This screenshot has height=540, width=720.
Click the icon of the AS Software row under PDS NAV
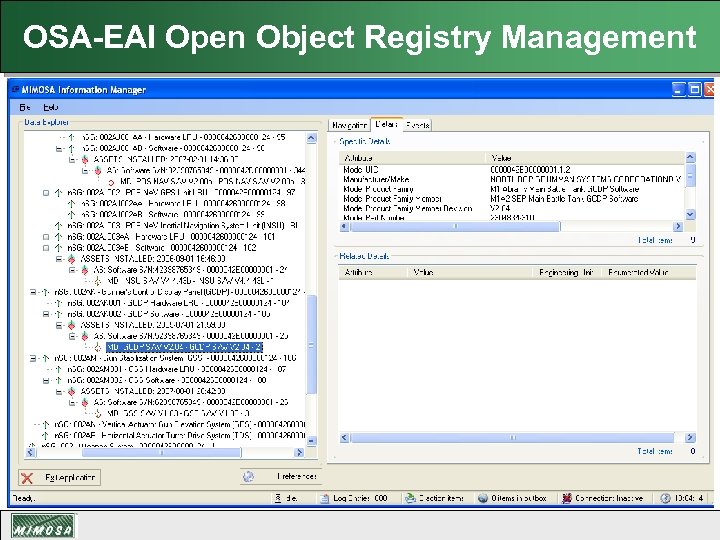[98, 171]
